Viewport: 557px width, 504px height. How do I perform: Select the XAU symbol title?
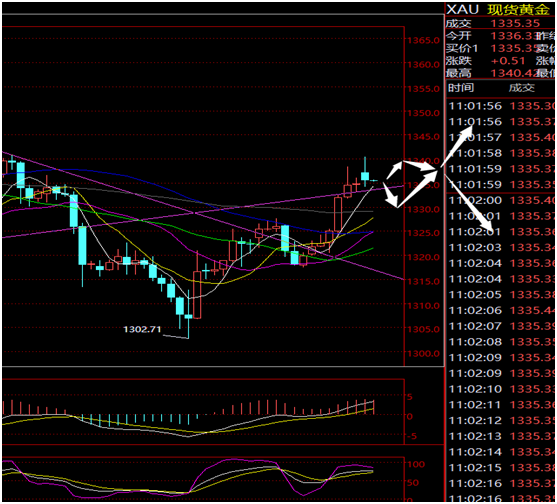[x=463, y=10]
